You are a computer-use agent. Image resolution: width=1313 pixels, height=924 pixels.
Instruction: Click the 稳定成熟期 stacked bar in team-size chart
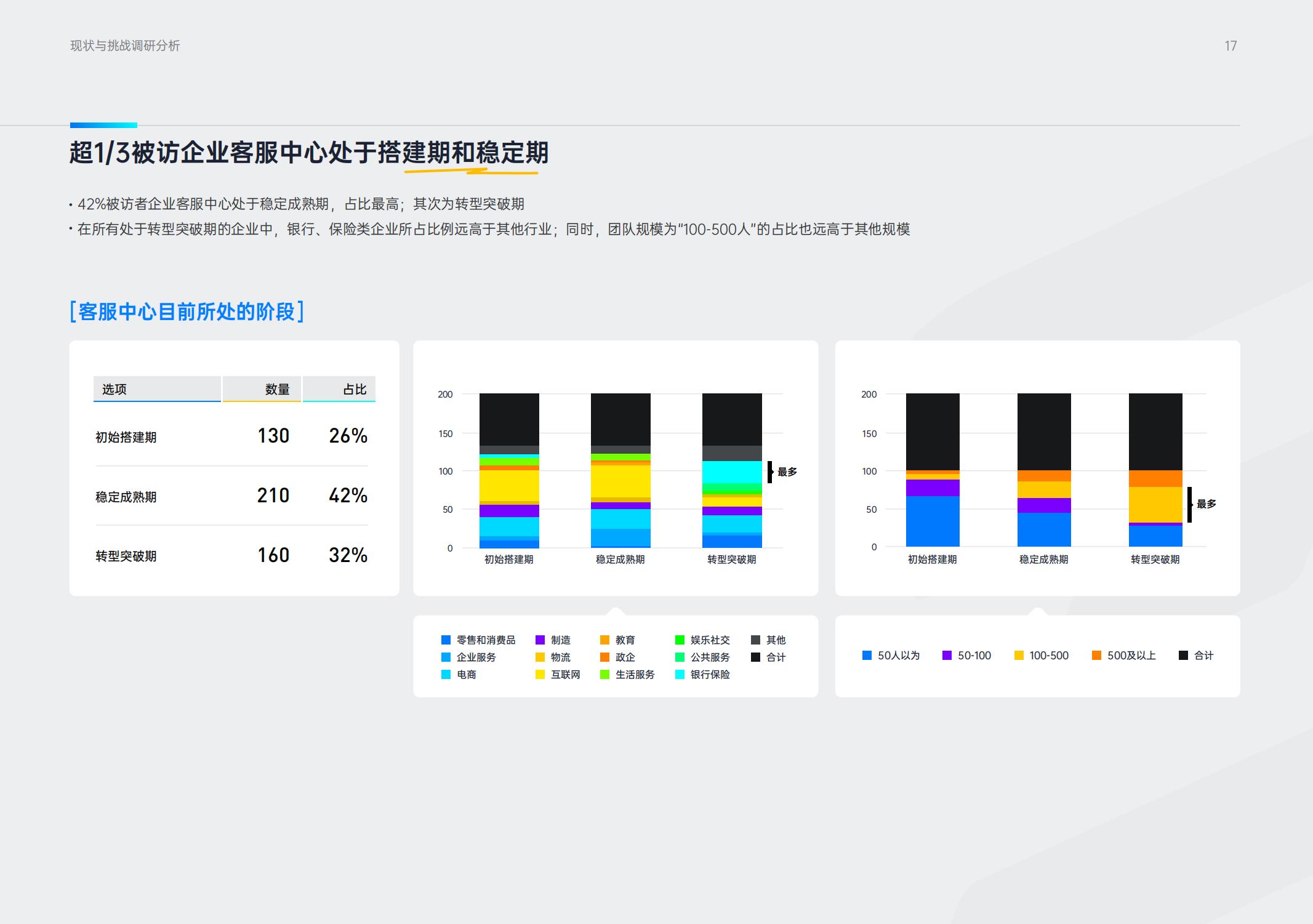pyautogui.click(x=1044, y=470)
